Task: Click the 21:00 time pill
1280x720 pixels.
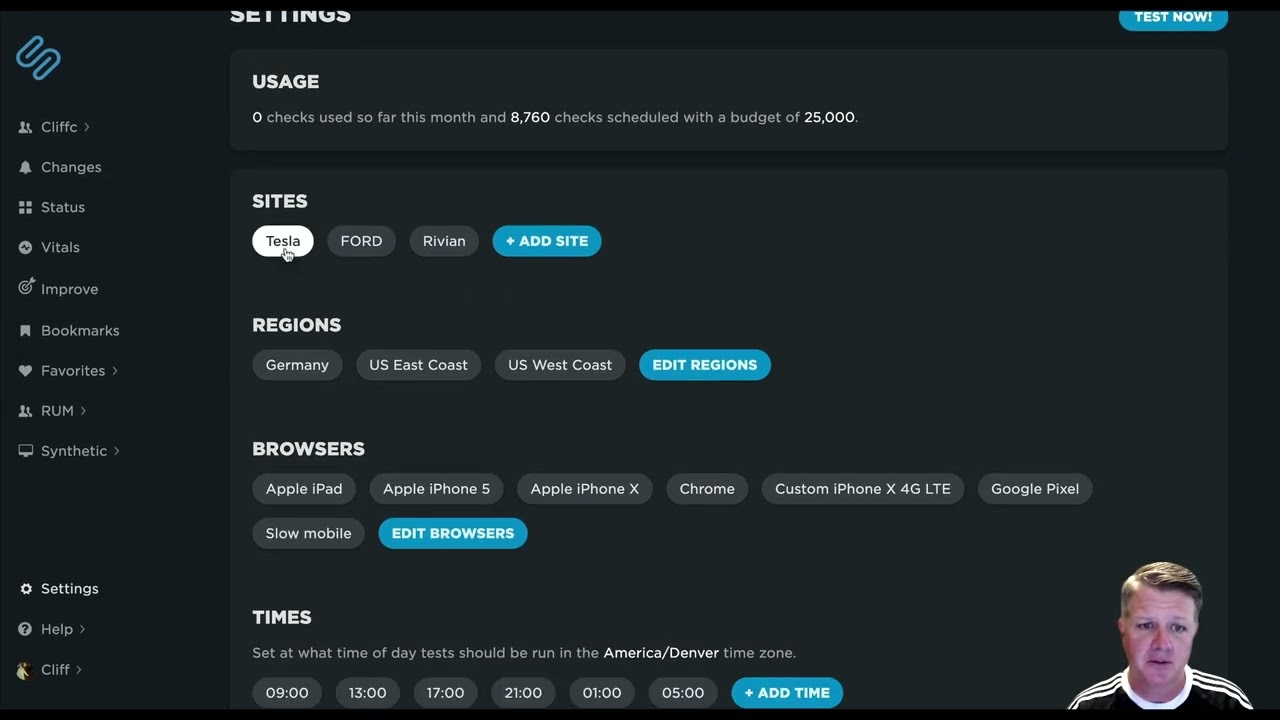Action: [523, 693]
